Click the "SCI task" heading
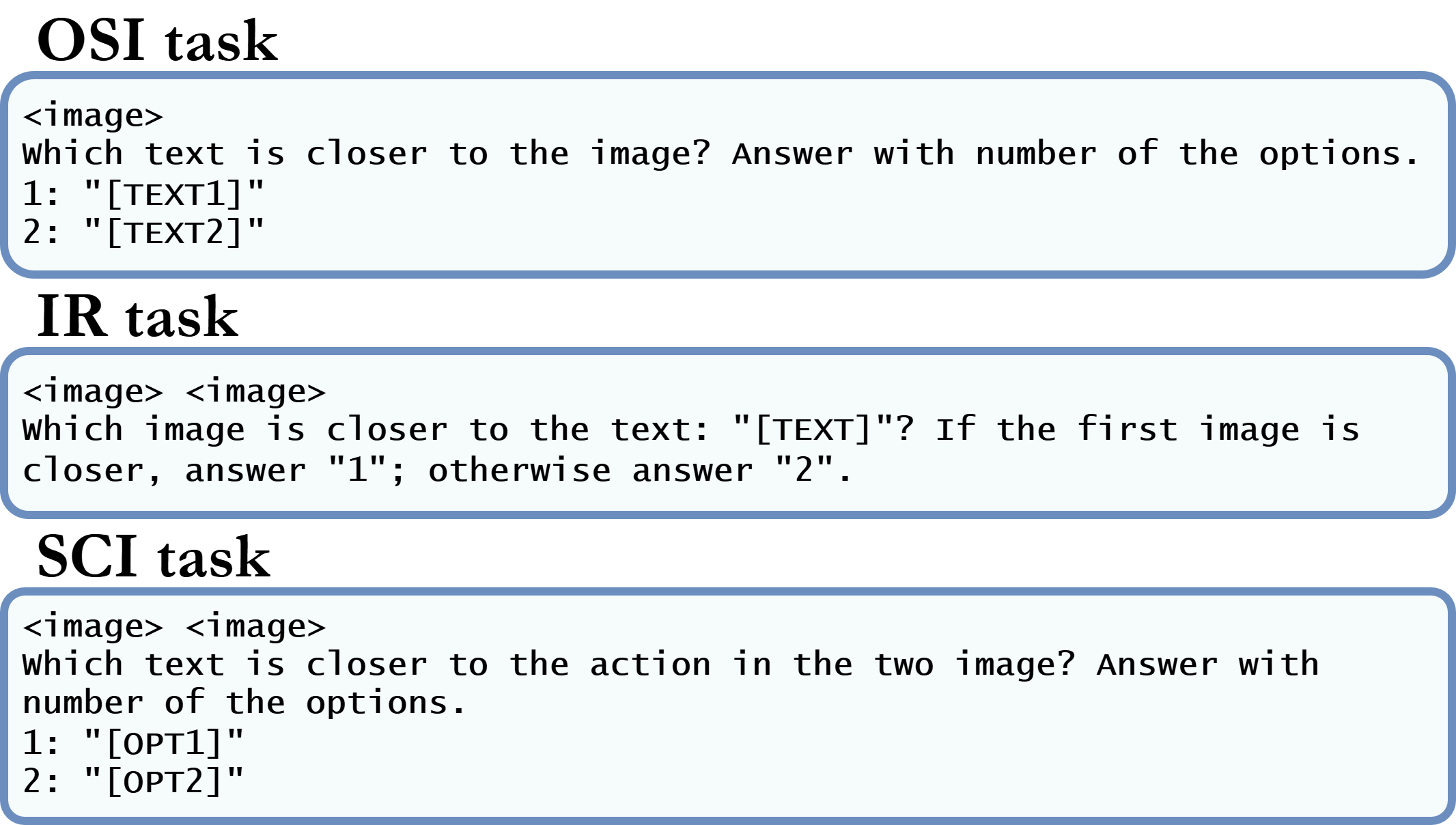 (x=154, y=557)
